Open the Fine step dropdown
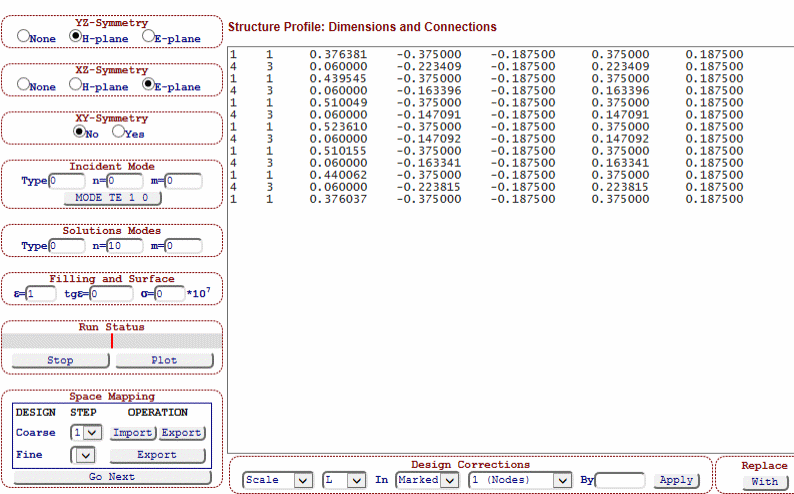The image size is (794, 494). (x=87, y=455)
